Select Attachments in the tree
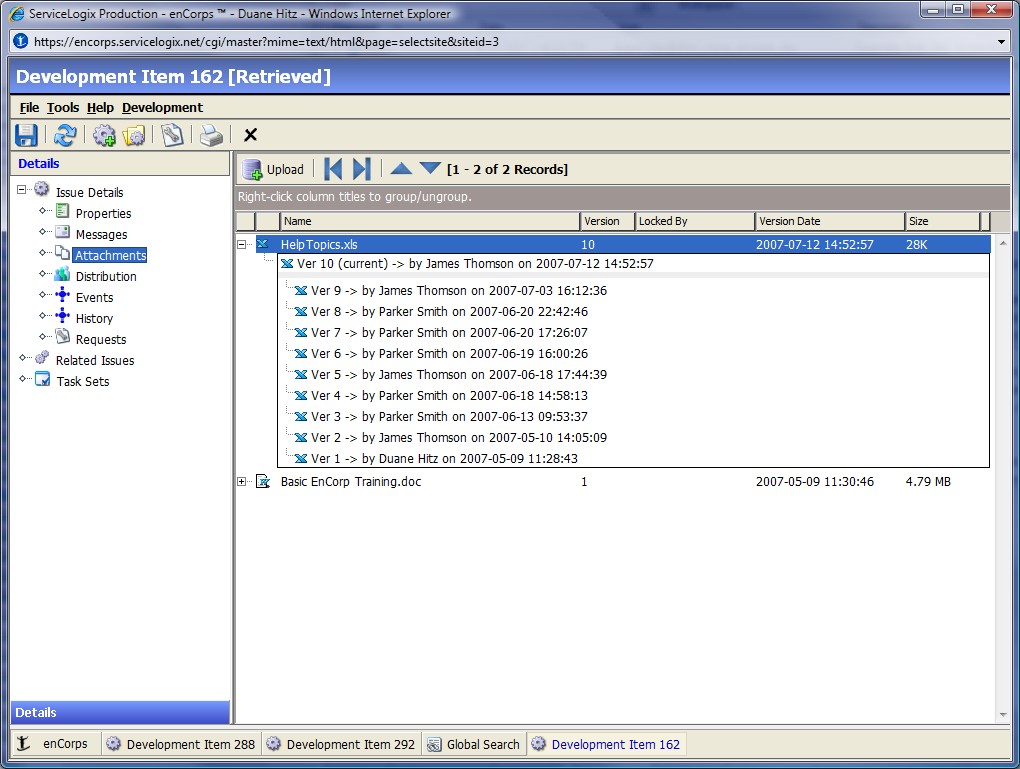 pyautogui.click(x=110, y=256)
